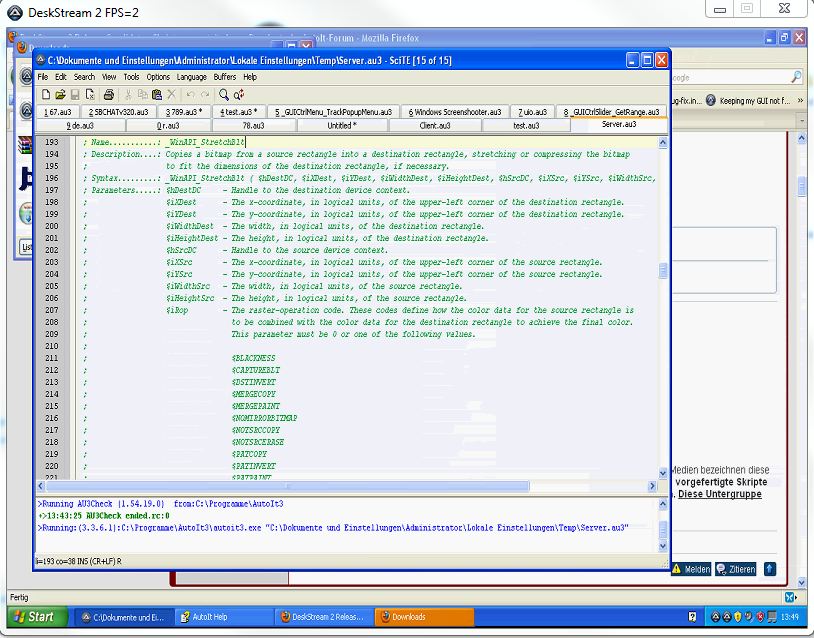Click the Diese Untergruppe link

pos(720,494)
